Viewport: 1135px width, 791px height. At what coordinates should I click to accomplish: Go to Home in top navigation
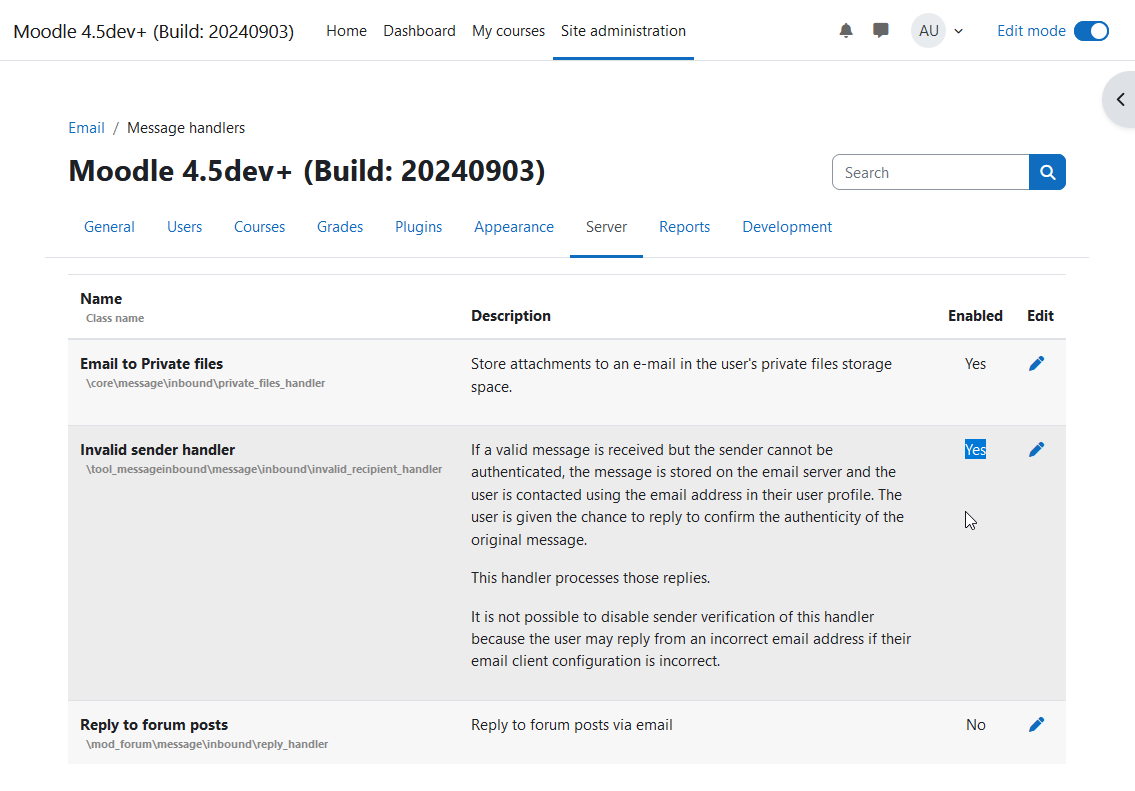click(346, 30)
